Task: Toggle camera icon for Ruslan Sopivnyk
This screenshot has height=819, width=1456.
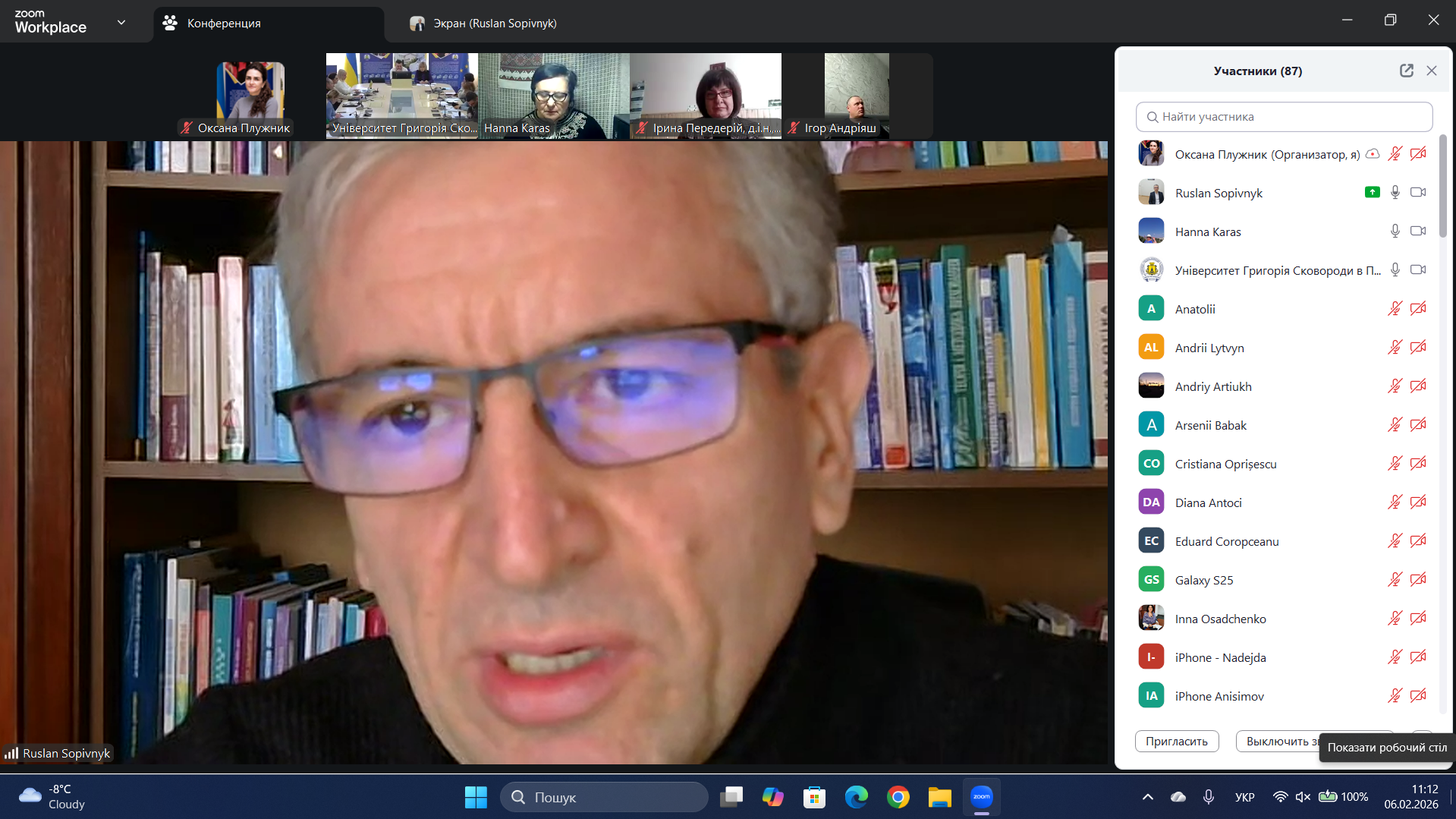Action: tap(1418, 193)
